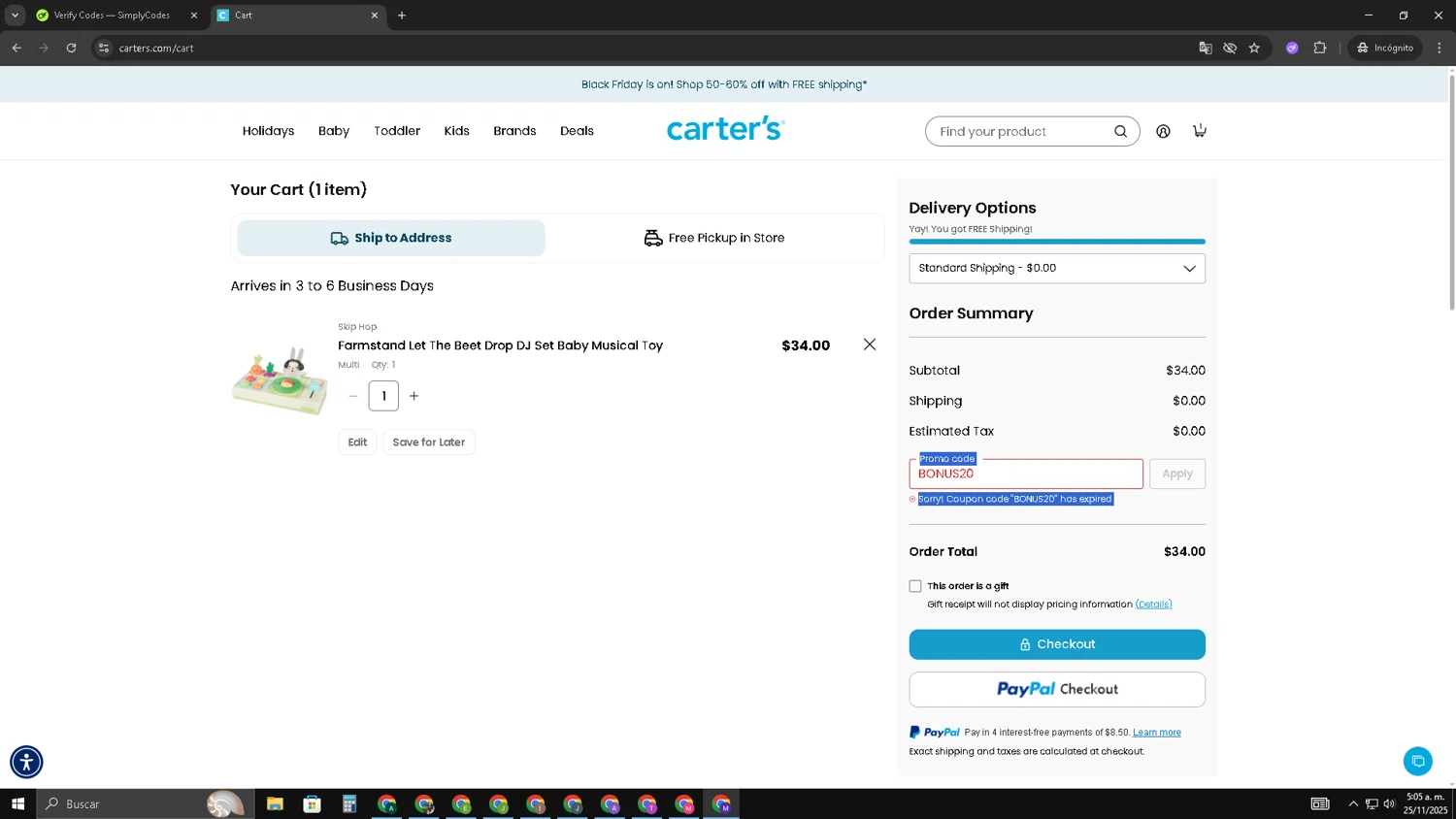
Task: Click the blue Checkout button
Action: click(x=1057, y=644)
